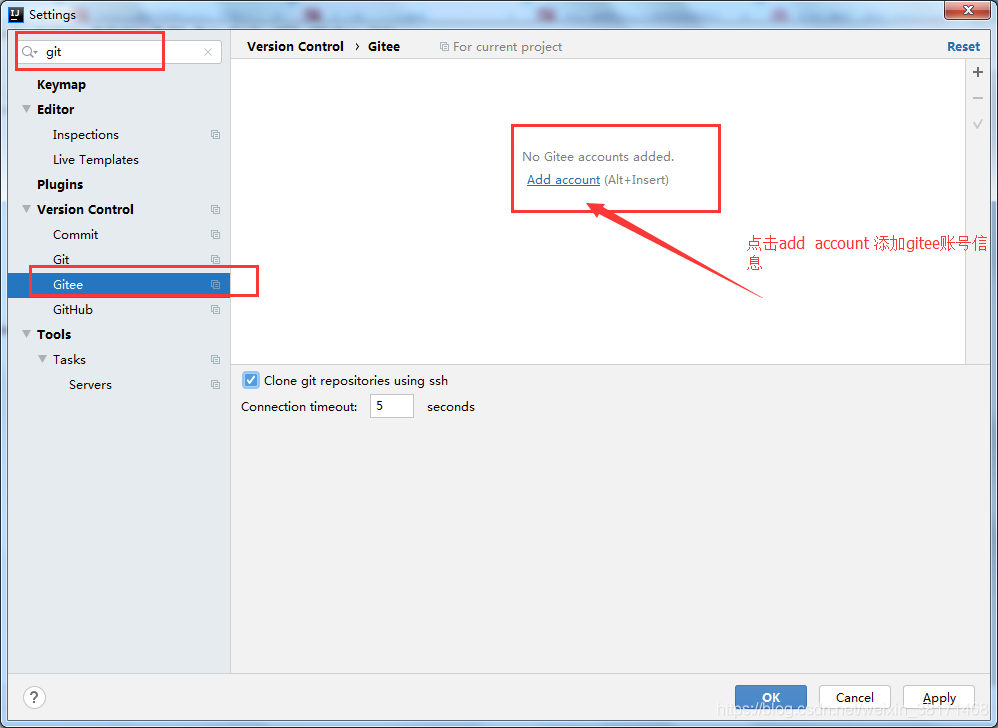Click the project-level icon beside Git
The width and height of the screenshot is (998, 728).
(216, 260)
